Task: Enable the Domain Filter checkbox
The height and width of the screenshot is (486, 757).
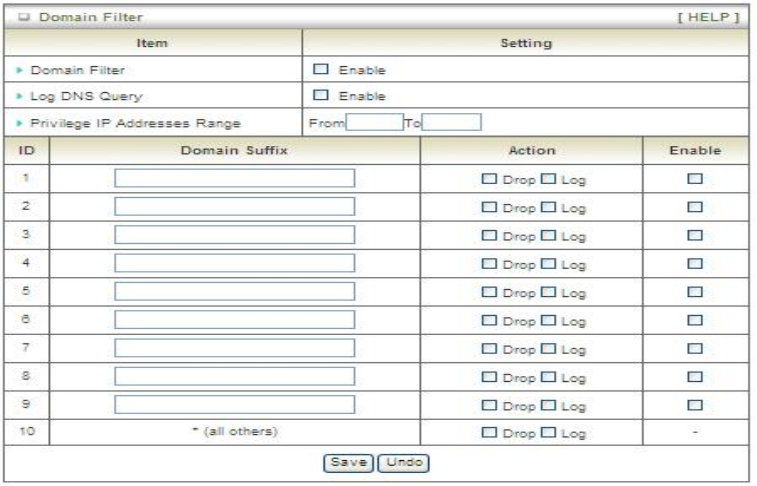Action: [x=319, y=70]
